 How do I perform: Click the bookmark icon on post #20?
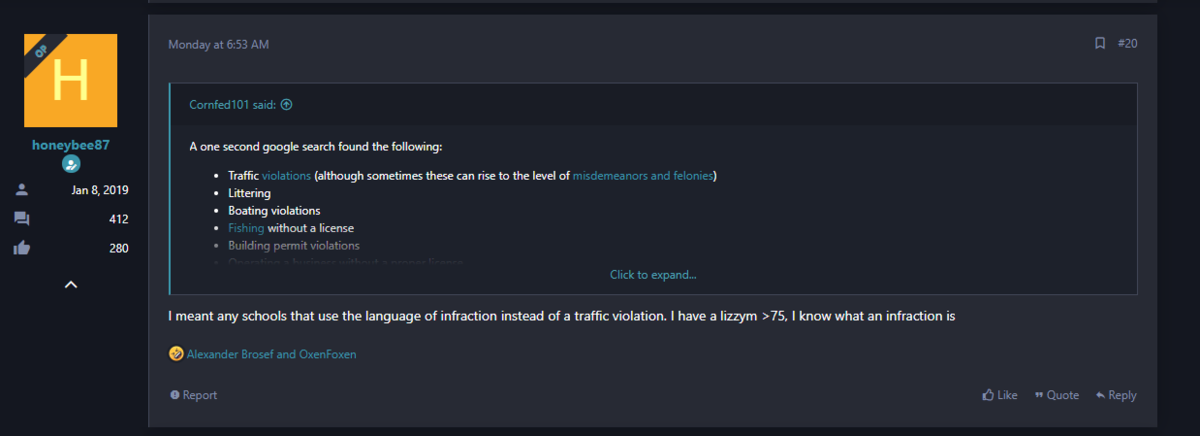1100,44
